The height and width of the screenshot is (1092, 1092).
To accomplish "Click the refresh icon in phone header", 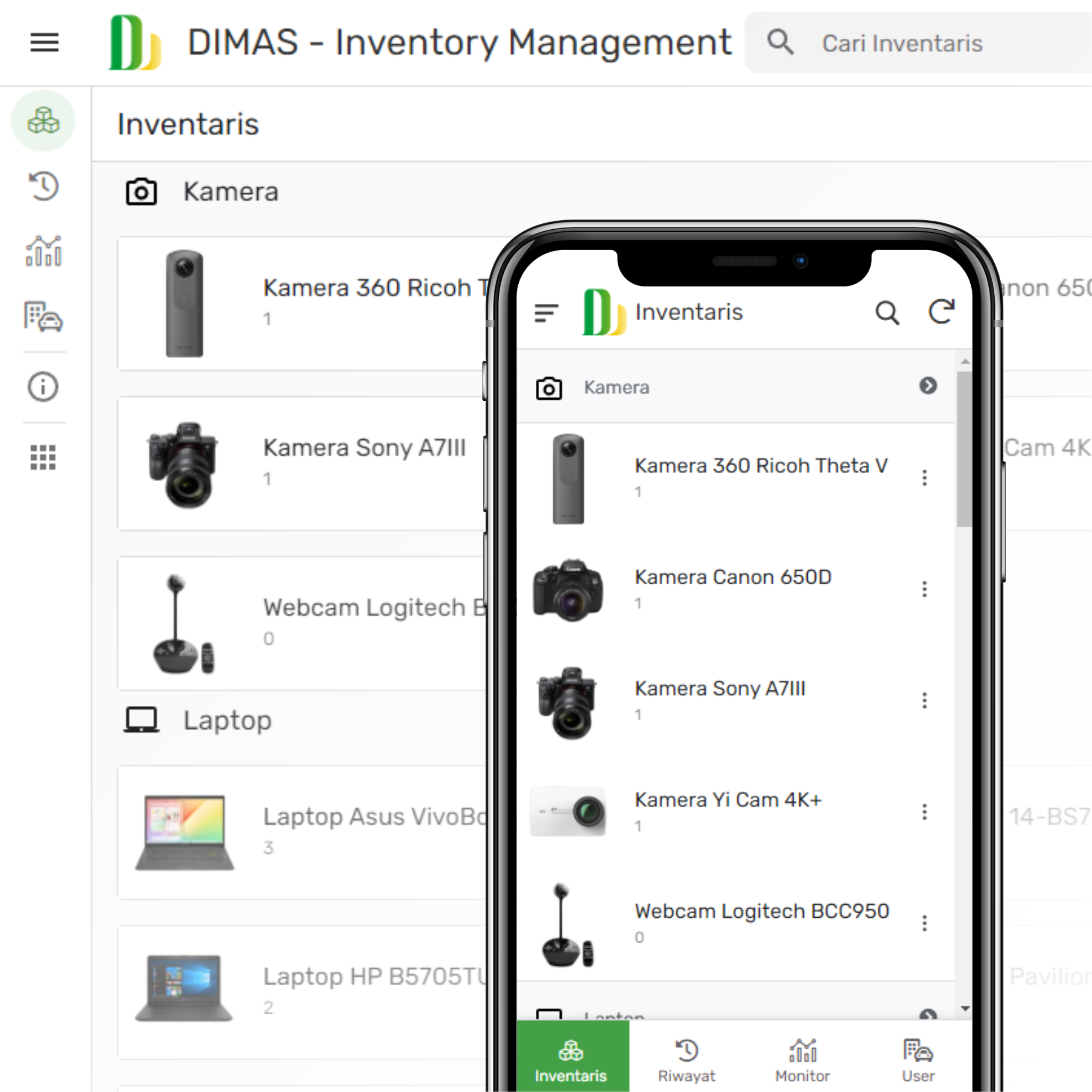I will coord(941,312).
